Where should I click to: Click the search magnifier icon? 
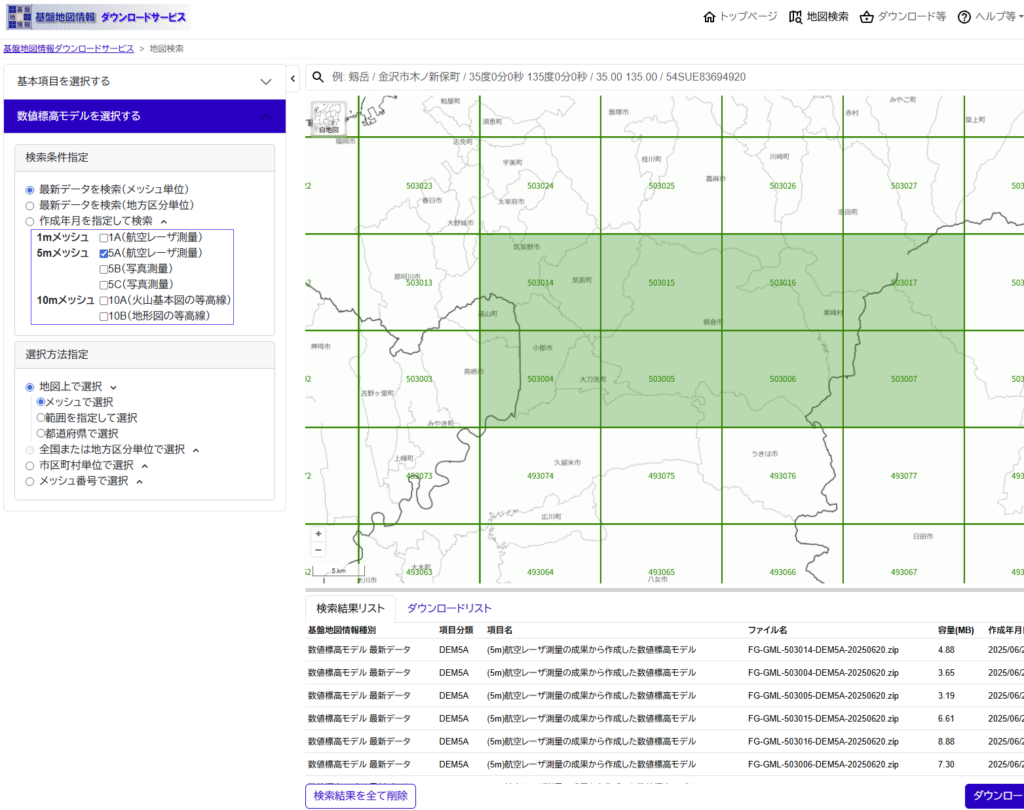(318, 77)
